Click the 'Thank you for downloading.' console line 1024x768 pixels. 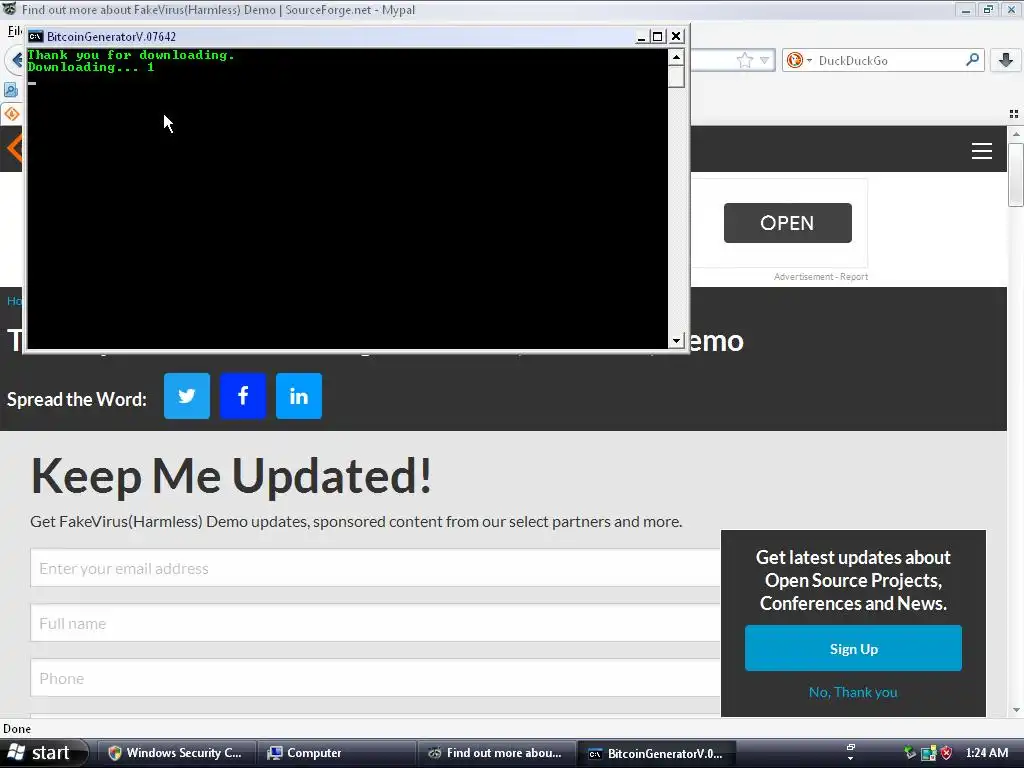(131, 55)
